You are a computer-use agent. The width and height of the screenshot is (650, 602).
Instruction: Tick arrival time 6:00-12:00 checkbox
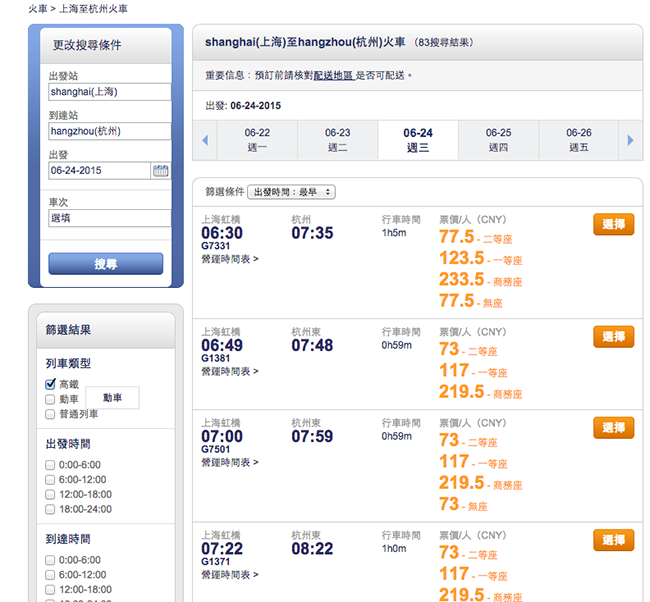point(50,575)
